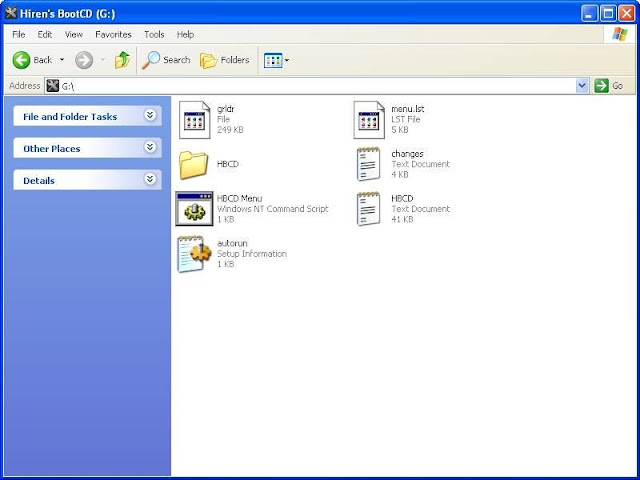The image size is (640, 480).
Task: Select the autorun setup information icon
Action: tap(194, 254)
